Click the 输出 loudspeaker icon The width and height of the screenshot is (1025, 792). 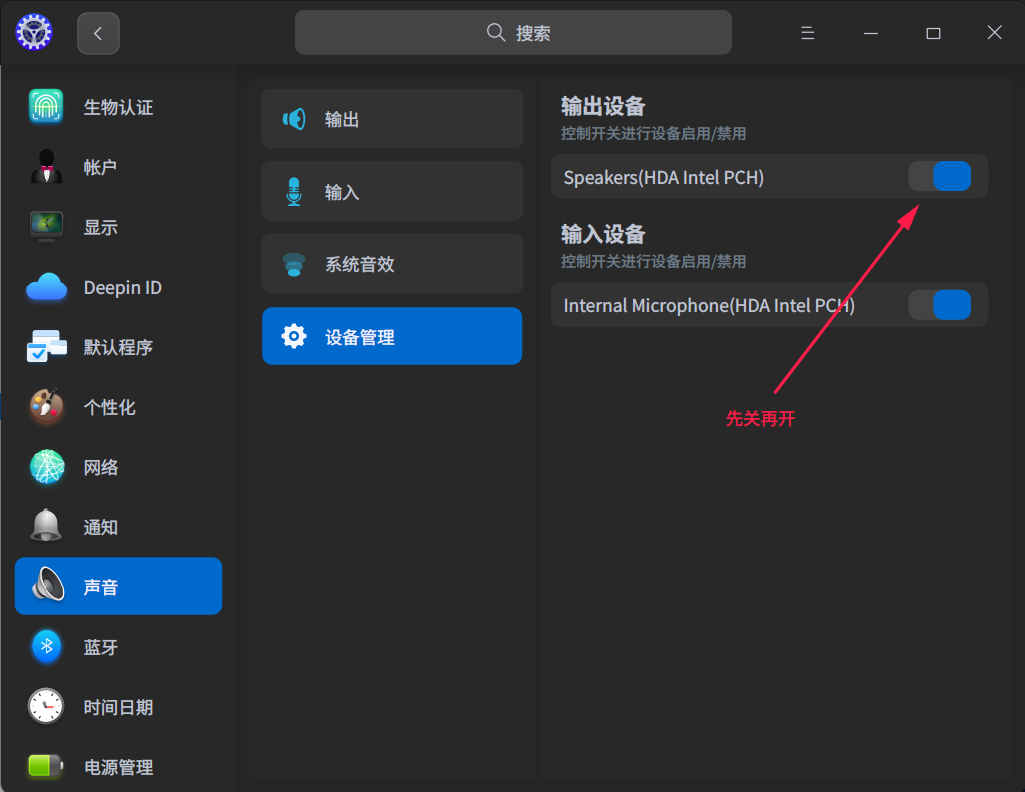[294, 119]
